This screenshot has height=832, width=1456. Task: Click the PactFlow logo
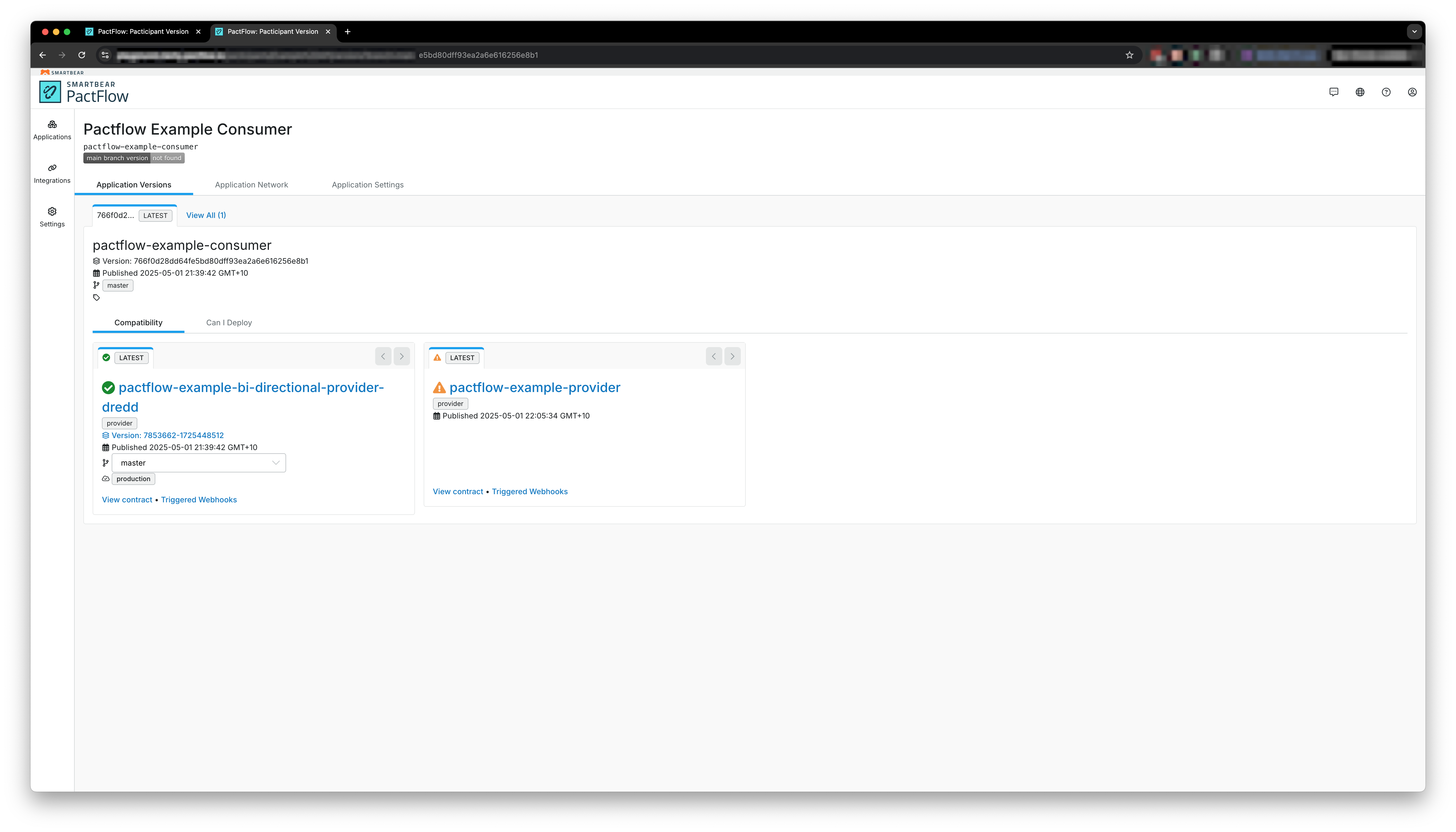(84, 92)
